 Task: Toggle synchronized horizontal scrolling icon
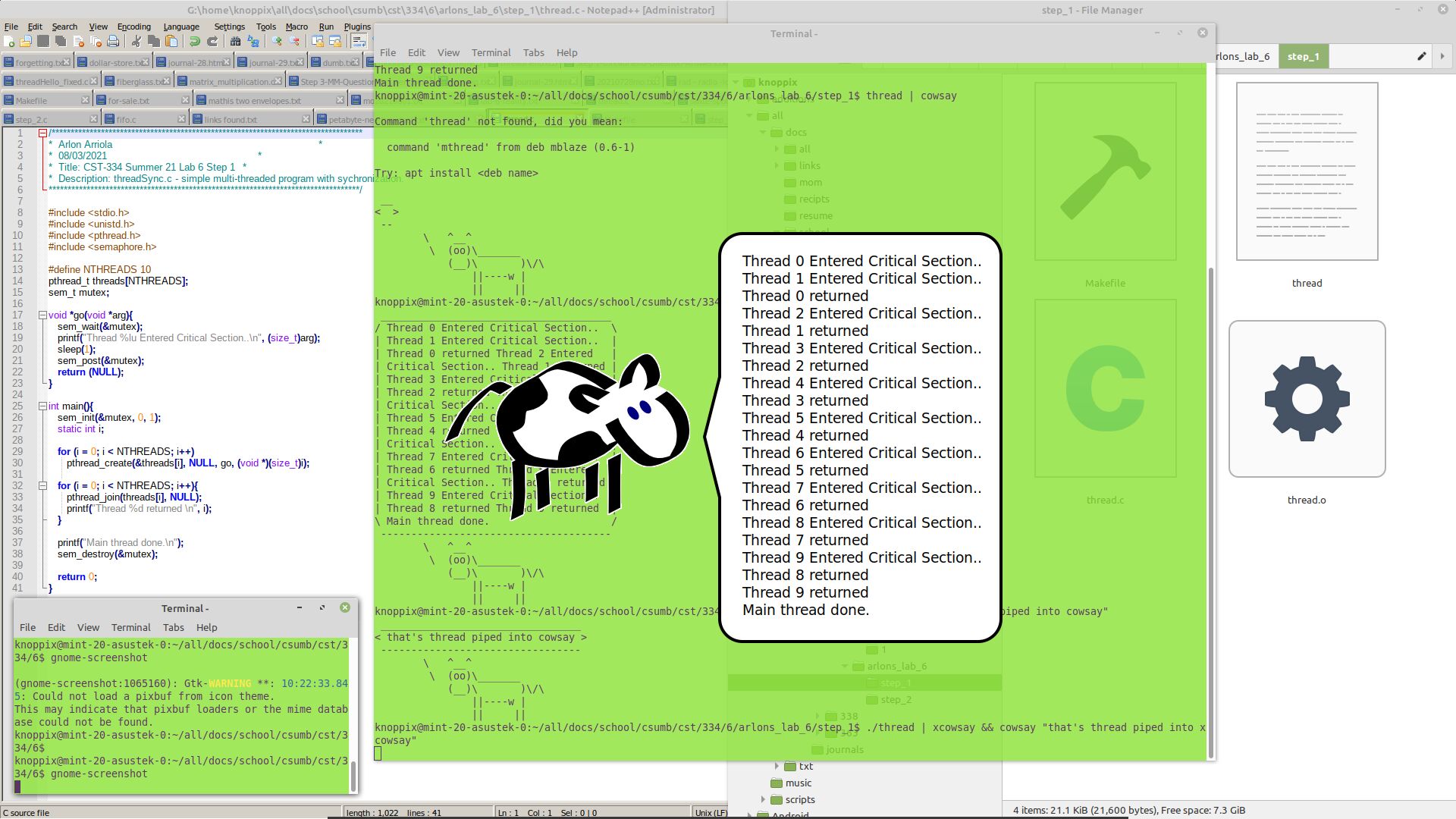coord(334,41)
